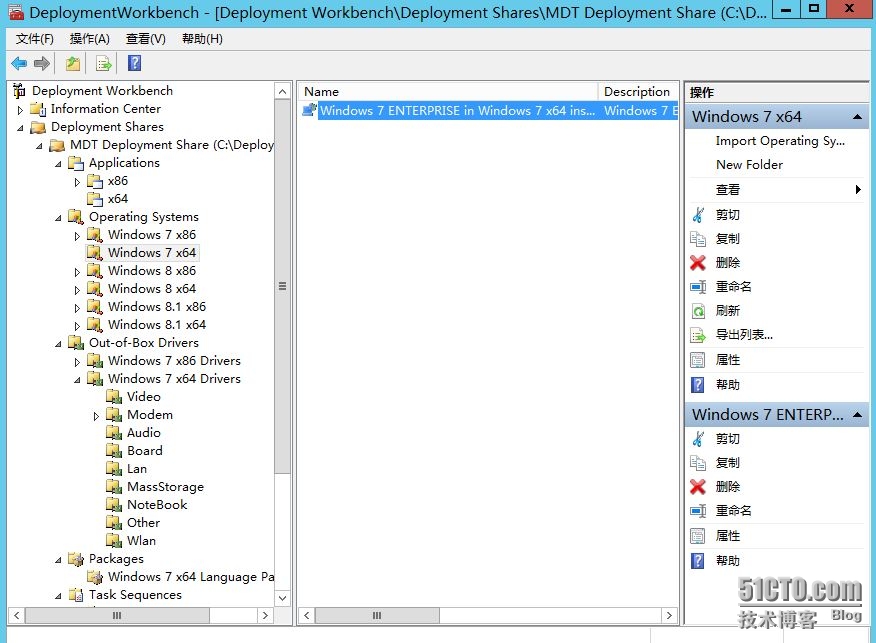Screen dimensions: 876x643
Task: Click 导出列表 action link
Action: click(x=744, y=335)
